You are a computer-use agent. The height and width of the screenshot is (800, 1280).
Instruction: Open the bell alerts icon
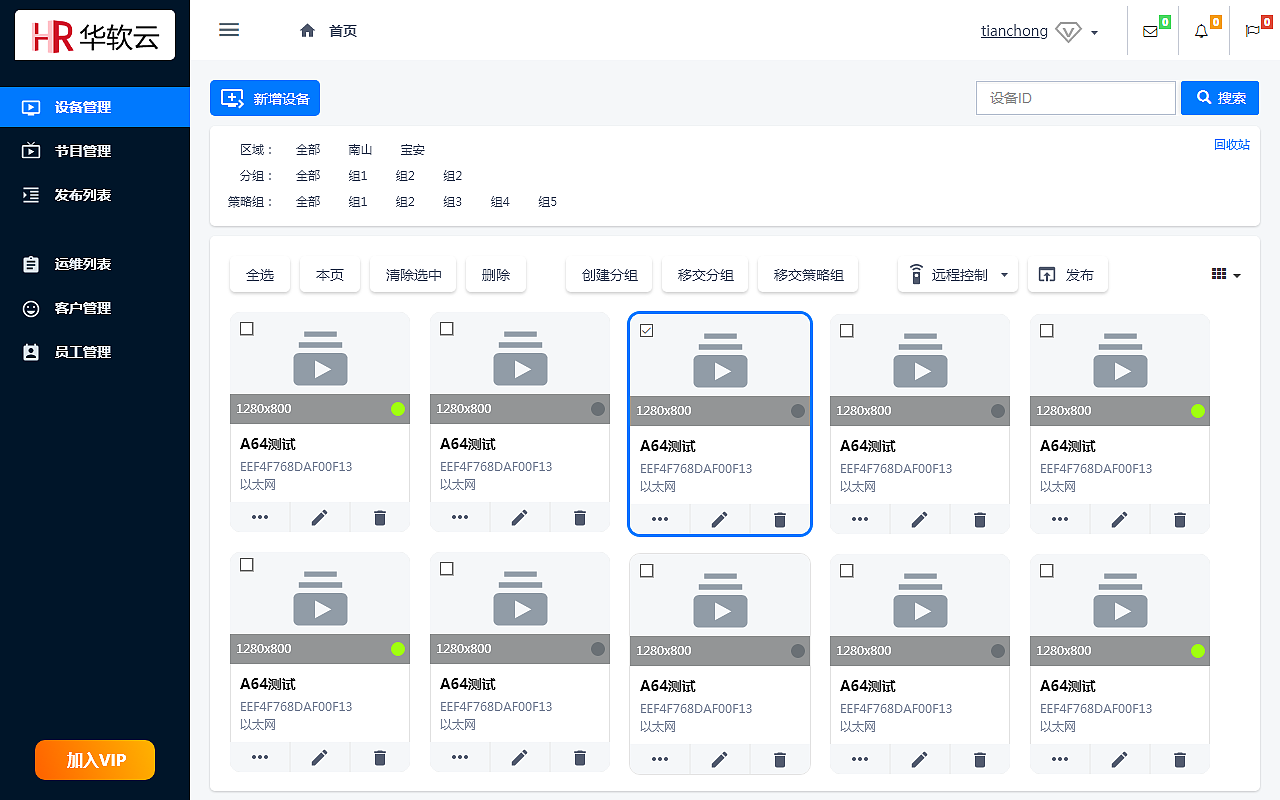tap(1201, 31)
